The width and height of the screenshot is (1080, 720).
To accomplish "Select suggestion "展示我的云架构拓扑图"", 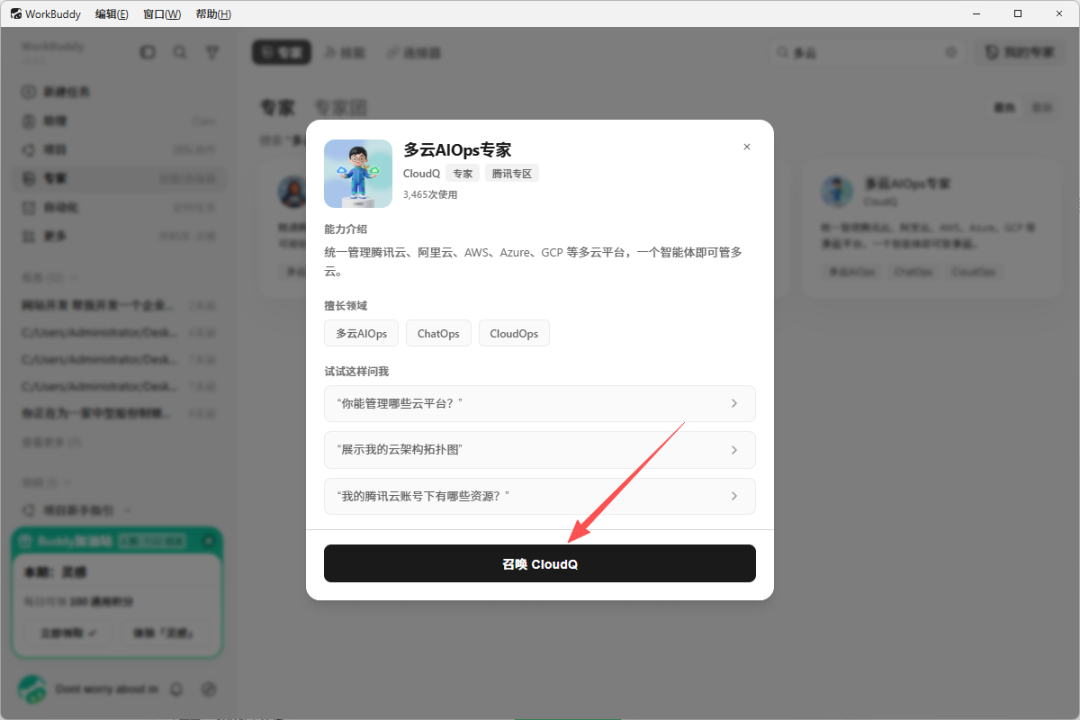I will pos(539,450).
